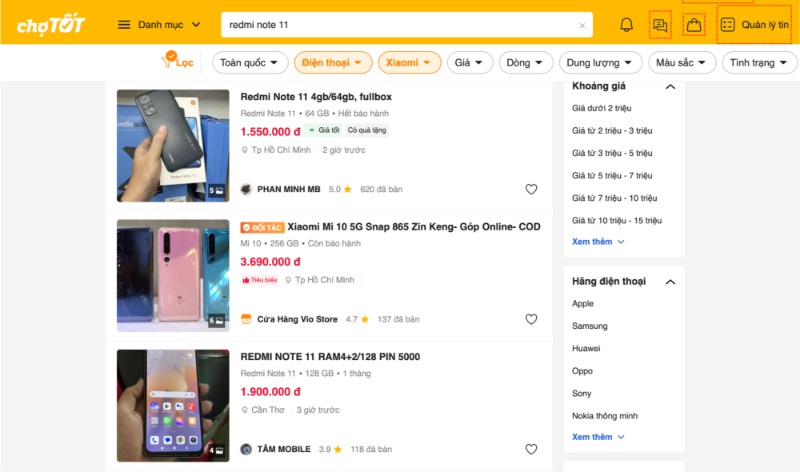Select Giá từ 5 triệu - 7 triệu
This screenshot has width=800, height=472.
coord(612,176)
